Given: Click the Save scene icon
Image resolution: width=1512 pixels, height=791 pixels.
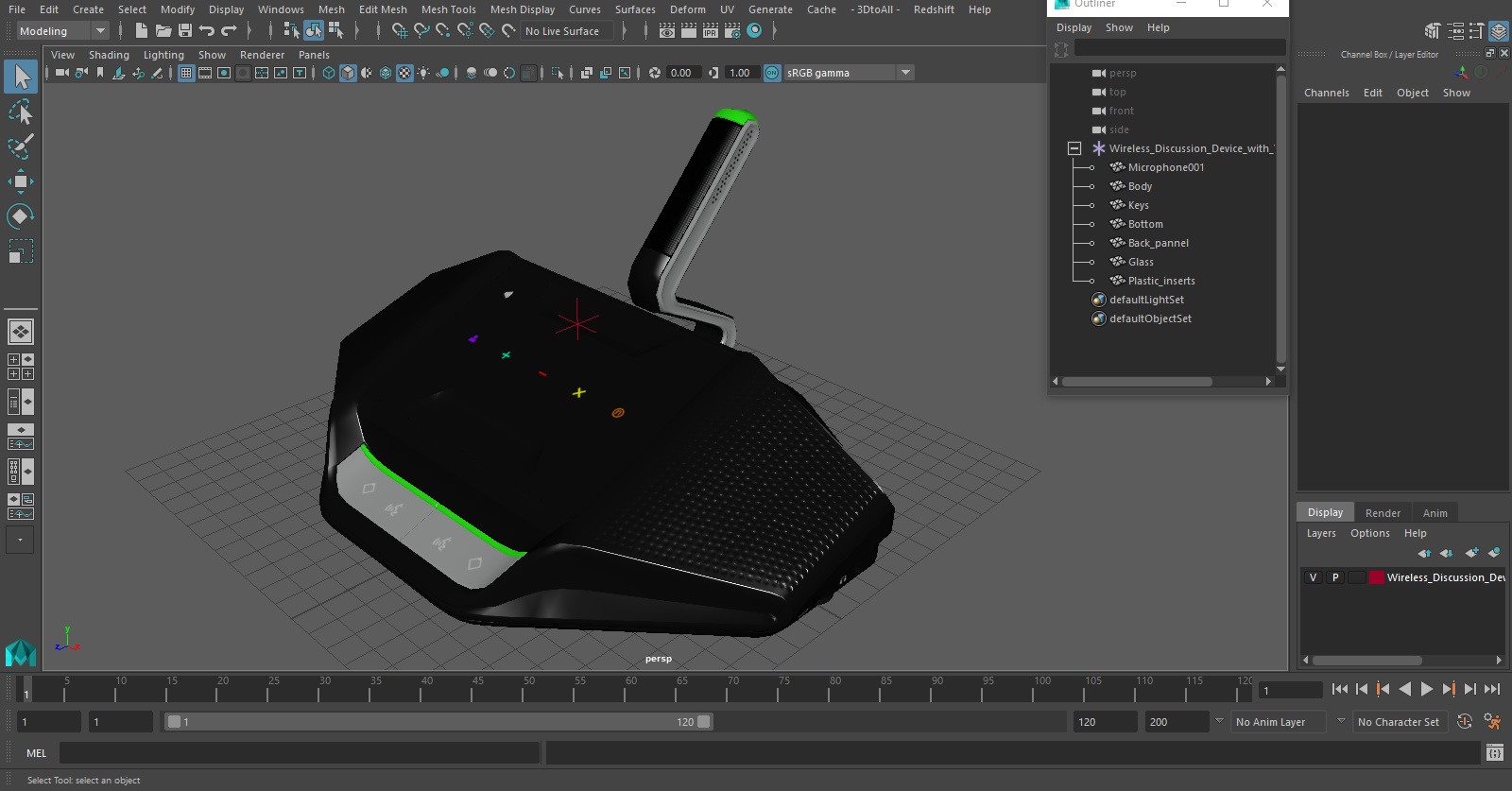Looking at the screenshot, I should tap(184, 31).
